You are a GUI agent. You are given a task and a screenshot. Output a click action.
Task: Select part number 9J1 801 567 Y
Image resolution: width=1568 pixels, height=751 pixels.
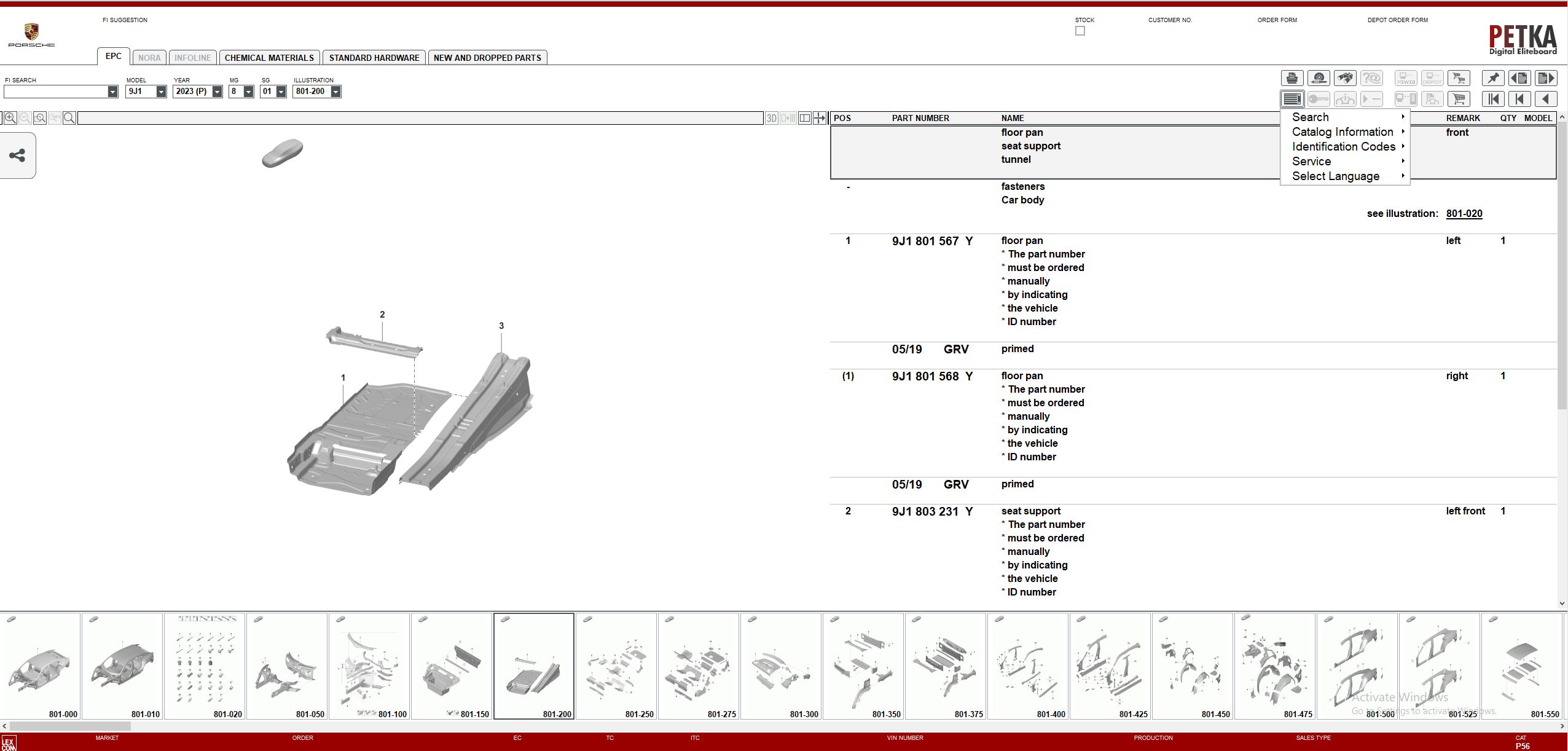[x=932, y=241]
